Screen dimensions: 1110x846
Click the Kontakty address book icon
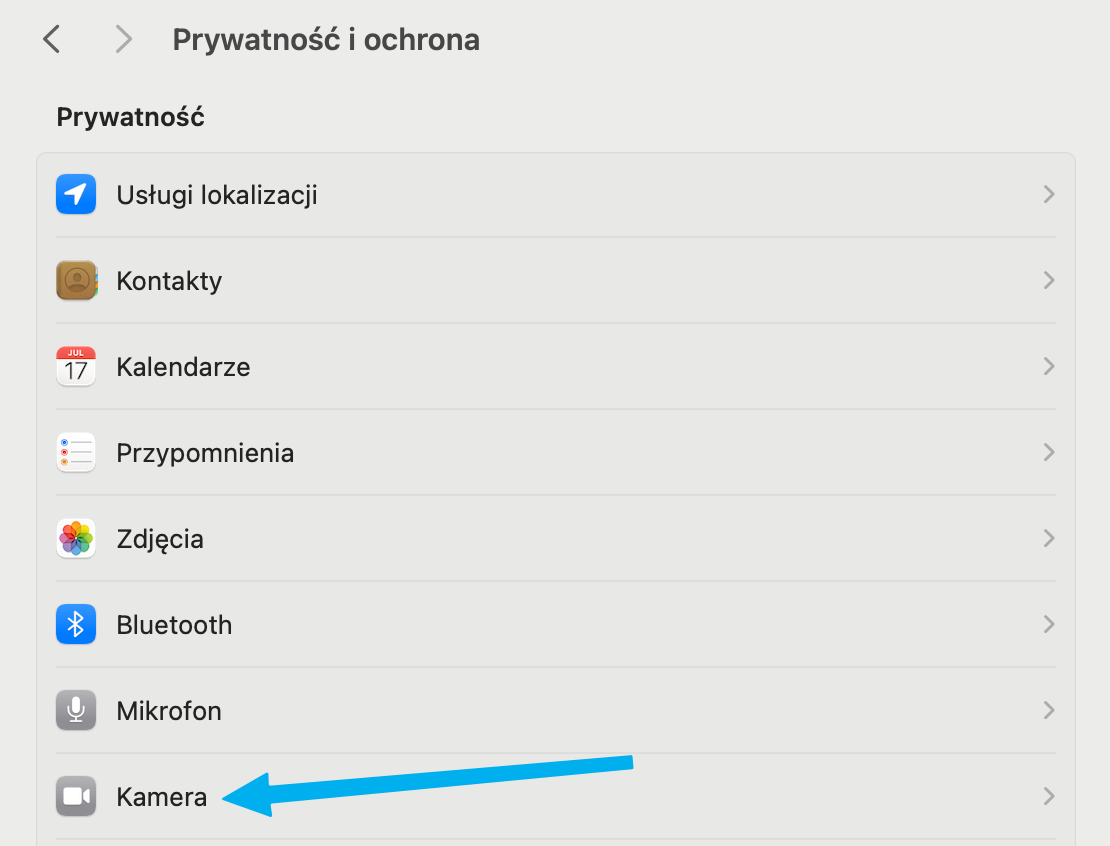coord(76,281)
